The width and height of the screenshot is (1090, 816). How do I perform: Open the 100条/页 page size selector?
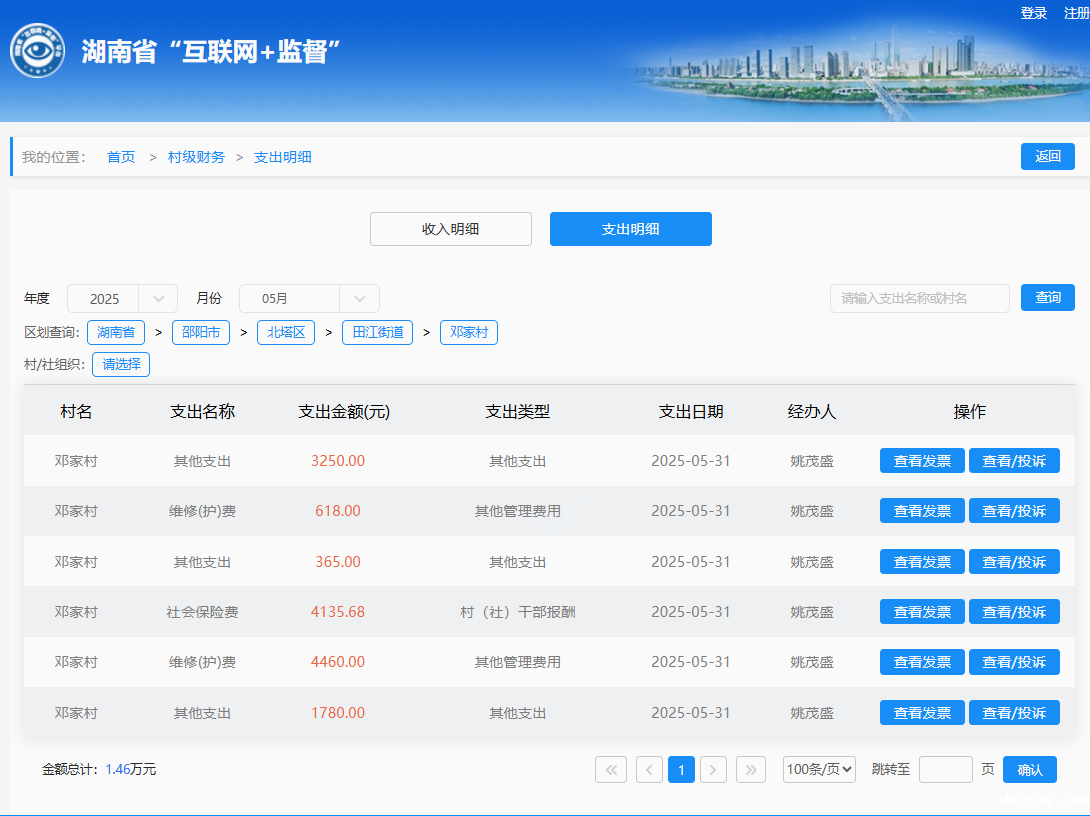[819, 769]
